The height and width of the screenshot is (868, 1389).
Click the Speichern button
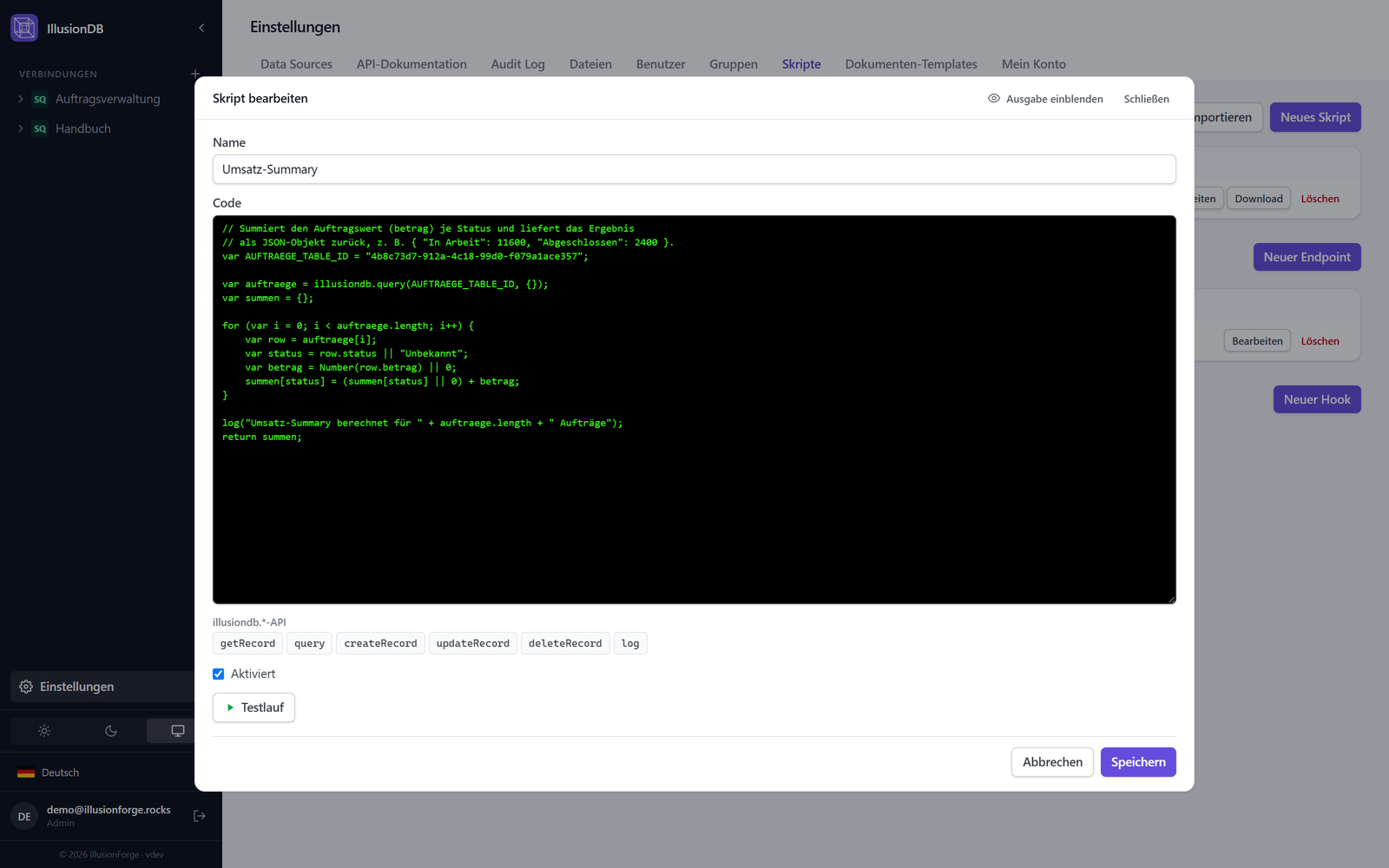click(x=1138, y=762)
